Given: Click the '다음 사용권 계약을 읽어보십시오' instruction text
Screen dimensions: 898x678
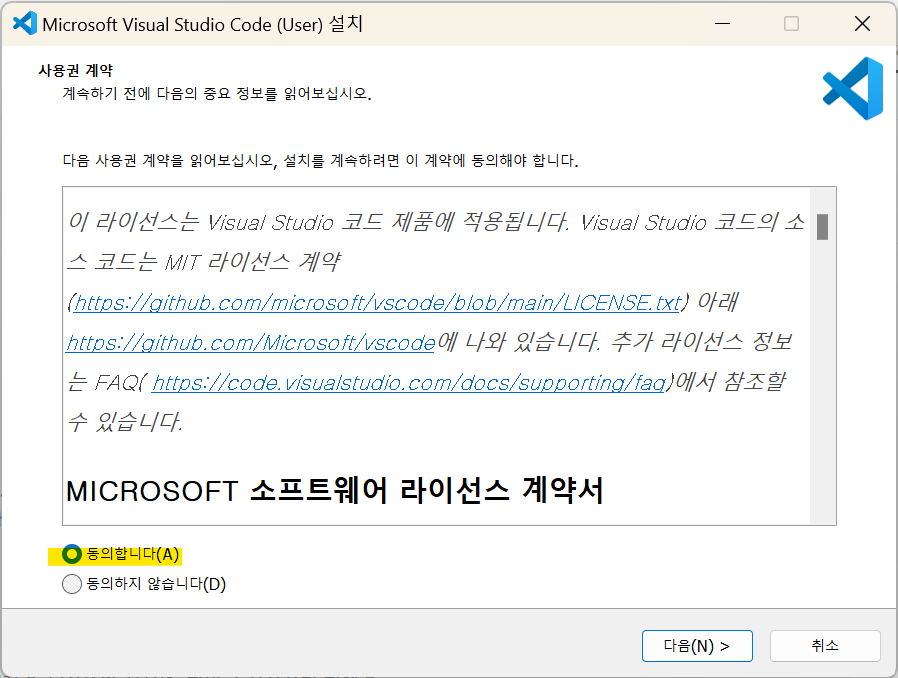Looking at the screenshot, I should (x=320, y=160).
